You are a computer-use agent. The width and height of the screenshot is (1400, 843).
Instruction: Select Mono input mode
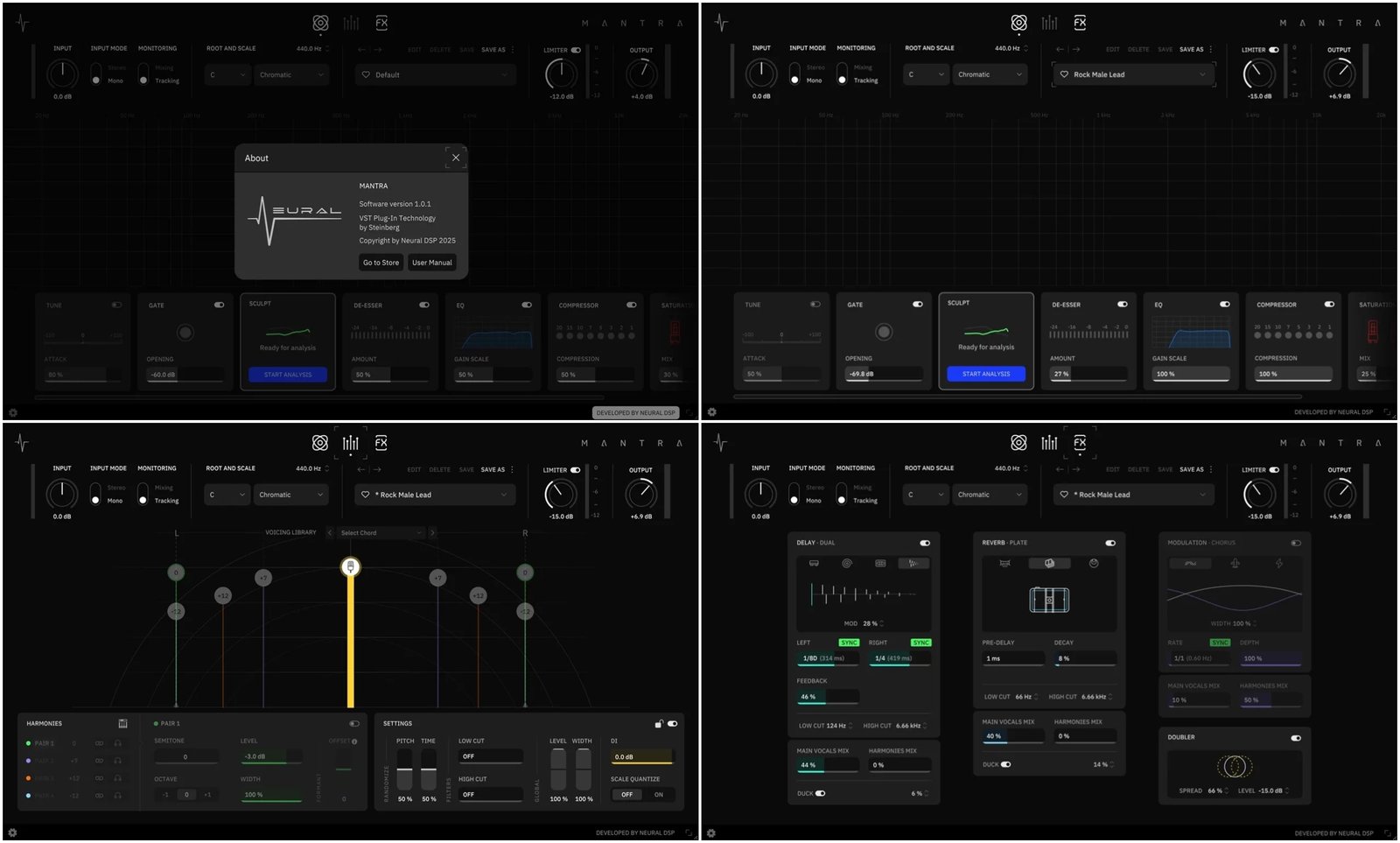pyautogui.click(x=96, y=501)
